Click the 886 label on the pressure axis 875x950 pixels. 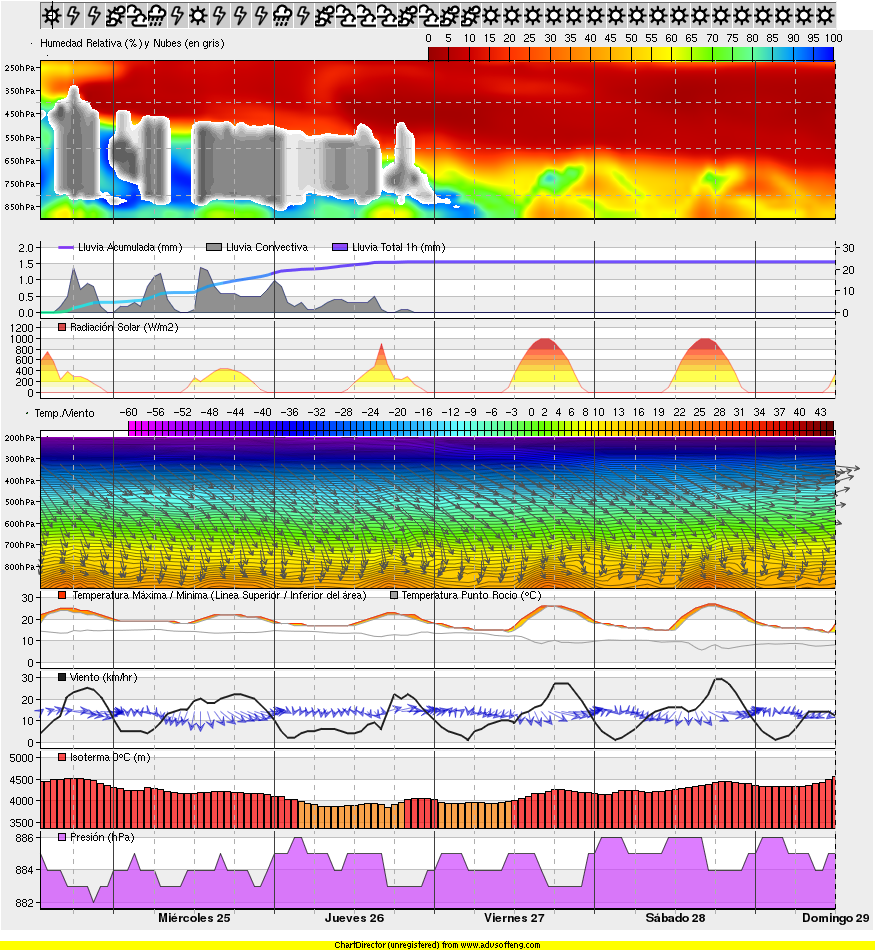coord(25,838)
